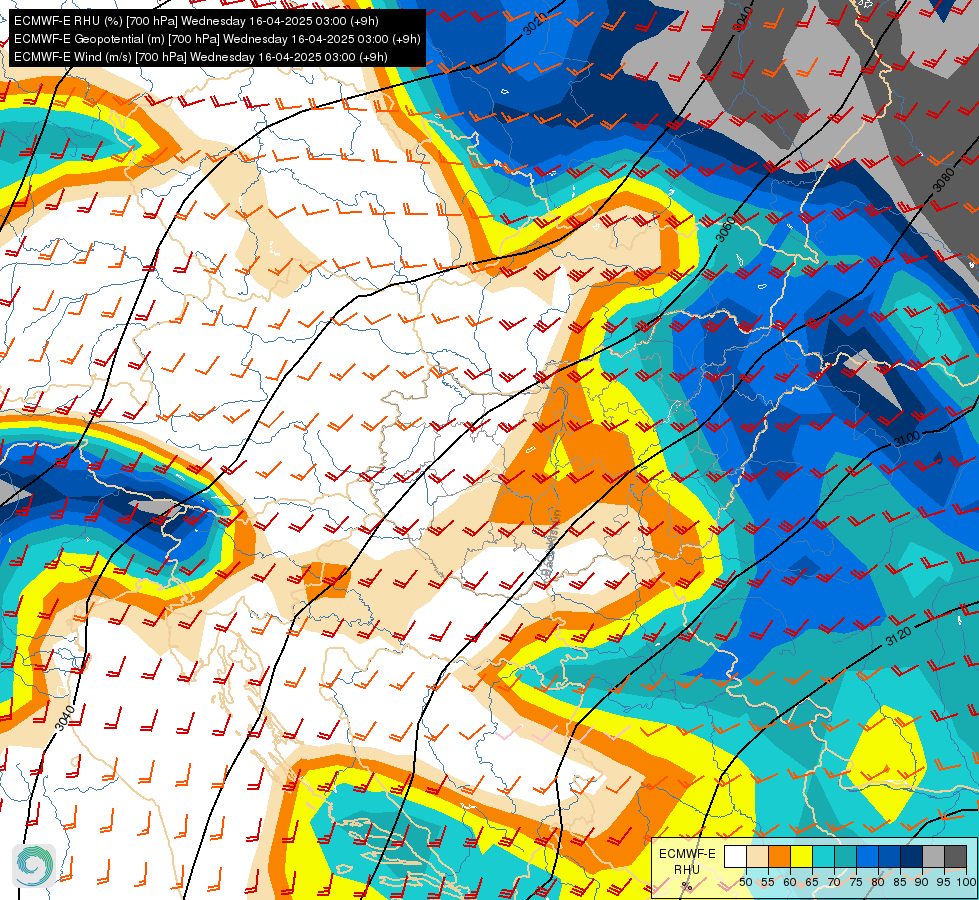Pick the medium blue legend swatch for 80-85
The width and height of the screenshot is (979, 900).
pyautogui.click(x=889, y=856)
